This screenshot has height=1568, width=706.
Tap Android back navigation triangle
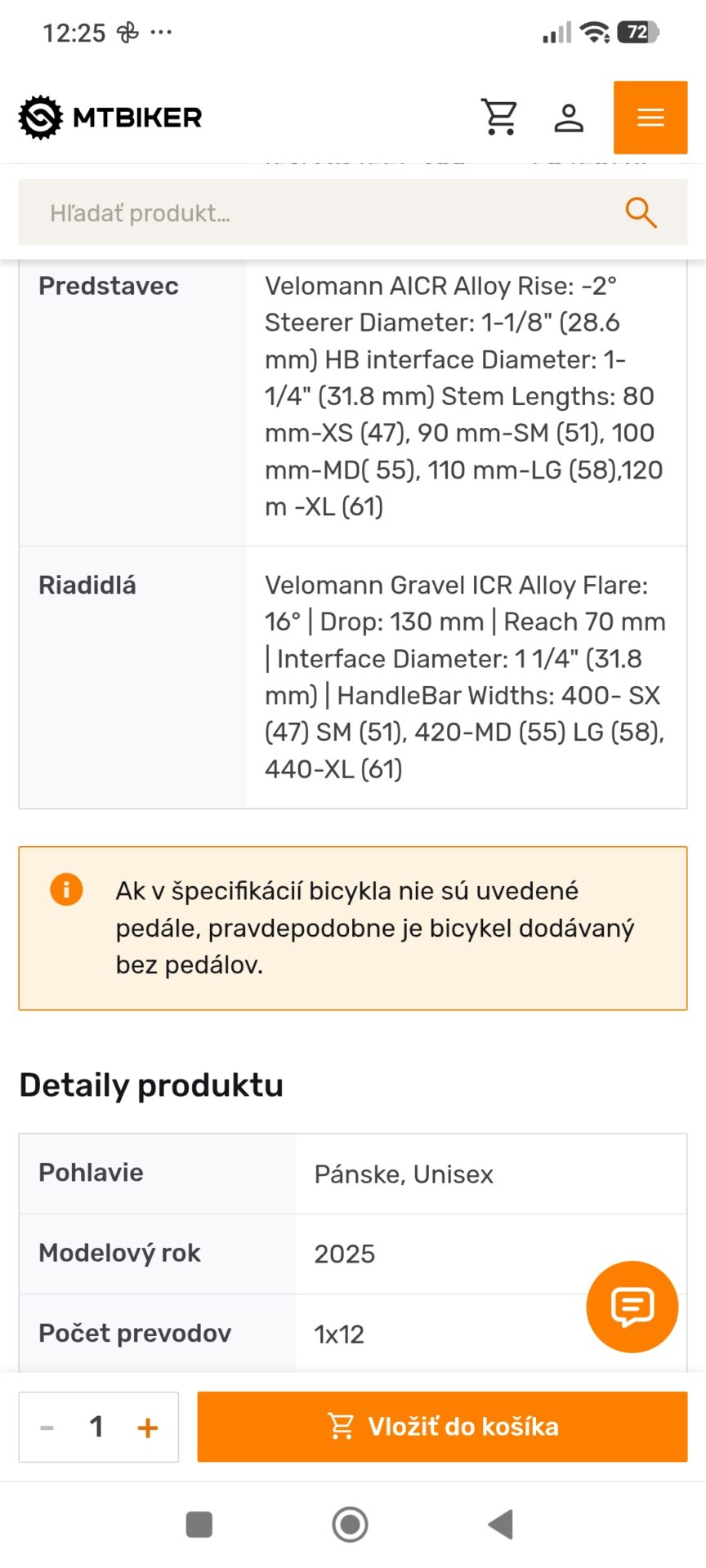click(x=500, y=1524)
